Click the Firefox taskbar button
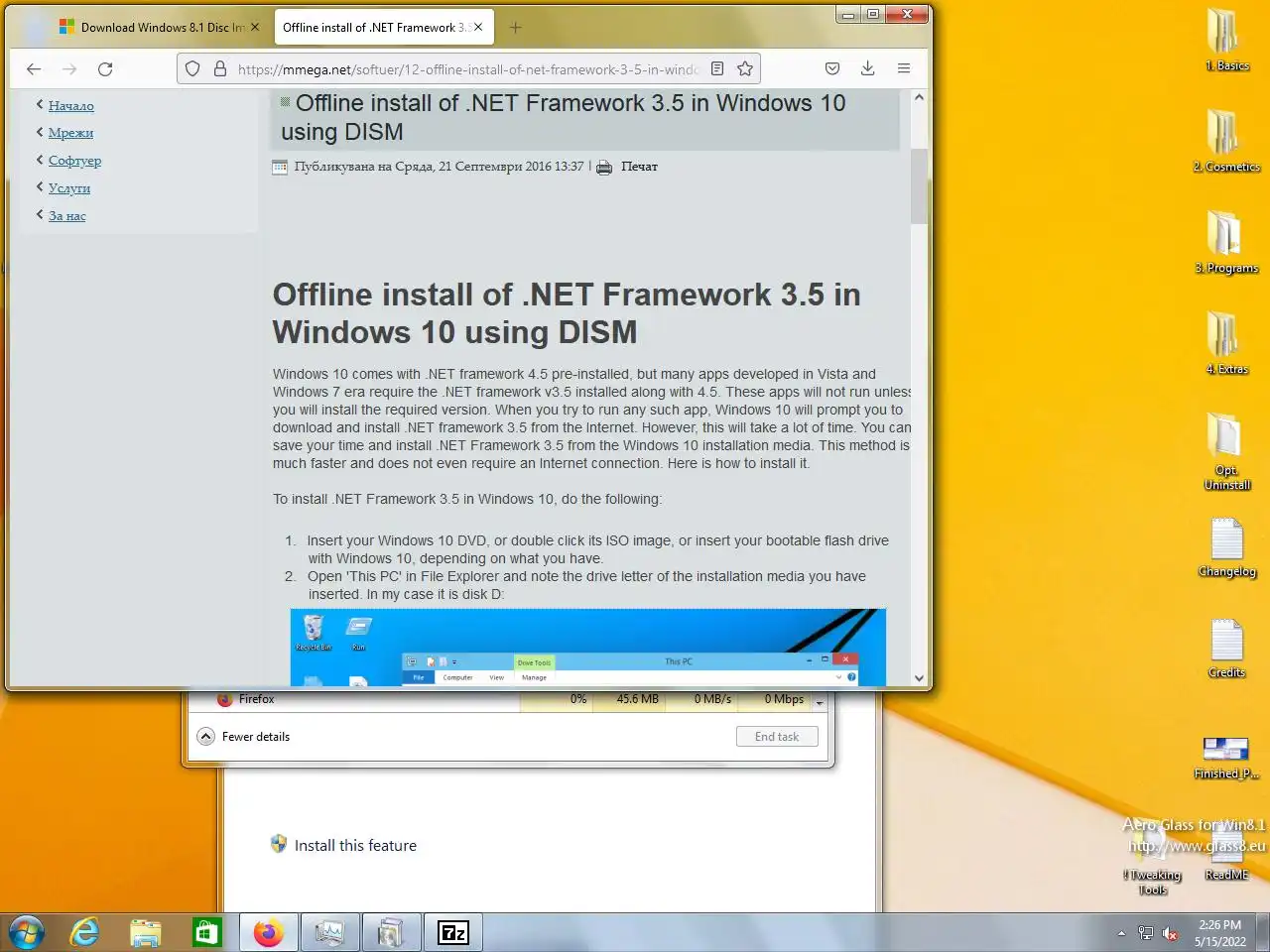 [x=268, y=932]
